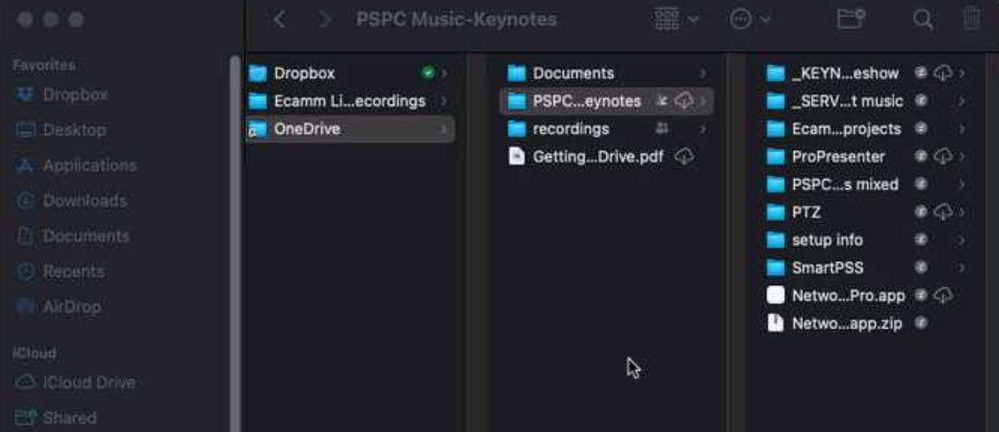
Task: Open Documents in the sidebar
Action: (x=73, y=236)
